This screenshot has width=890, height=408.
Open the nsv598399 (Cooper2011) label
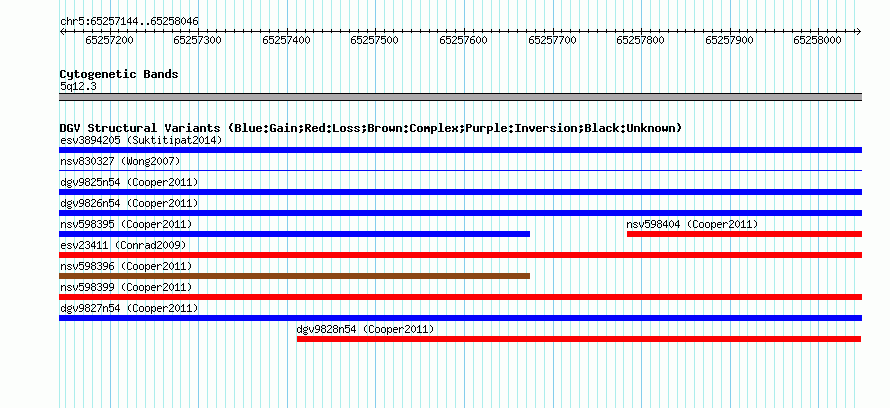(x=126, y=287)
